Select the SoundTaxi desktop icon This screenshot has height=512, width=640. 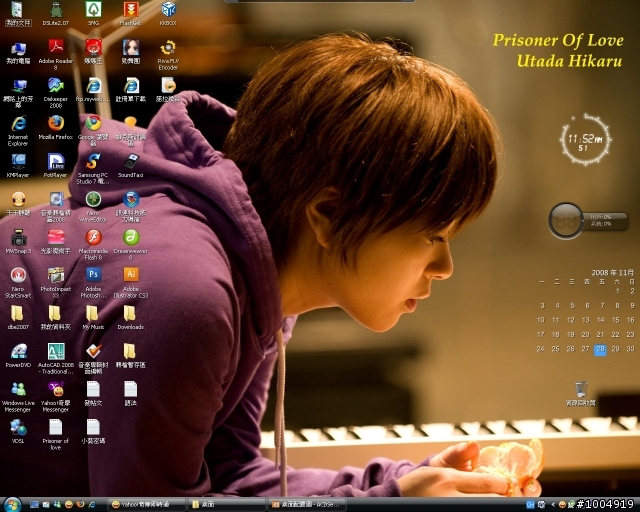(131, 165)
